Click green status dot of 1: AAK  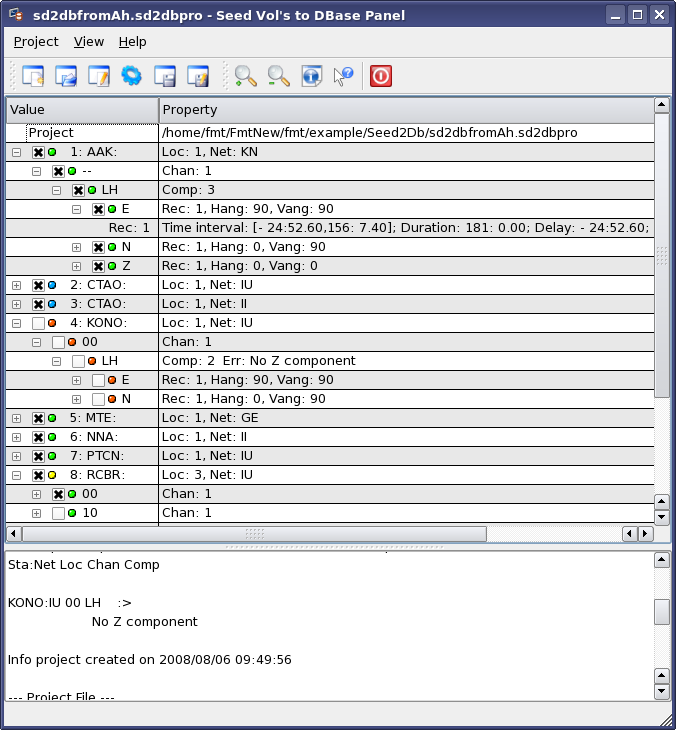pyautogui.click(x=52, y=152)
